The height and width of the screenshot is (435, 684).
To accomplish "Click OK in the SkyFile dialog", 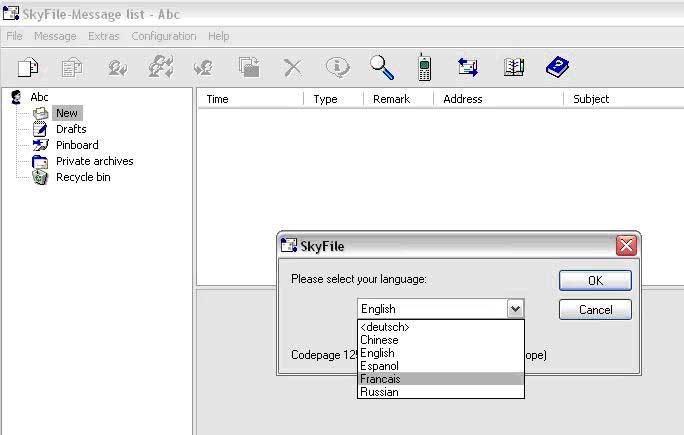I will coord(595,280).
